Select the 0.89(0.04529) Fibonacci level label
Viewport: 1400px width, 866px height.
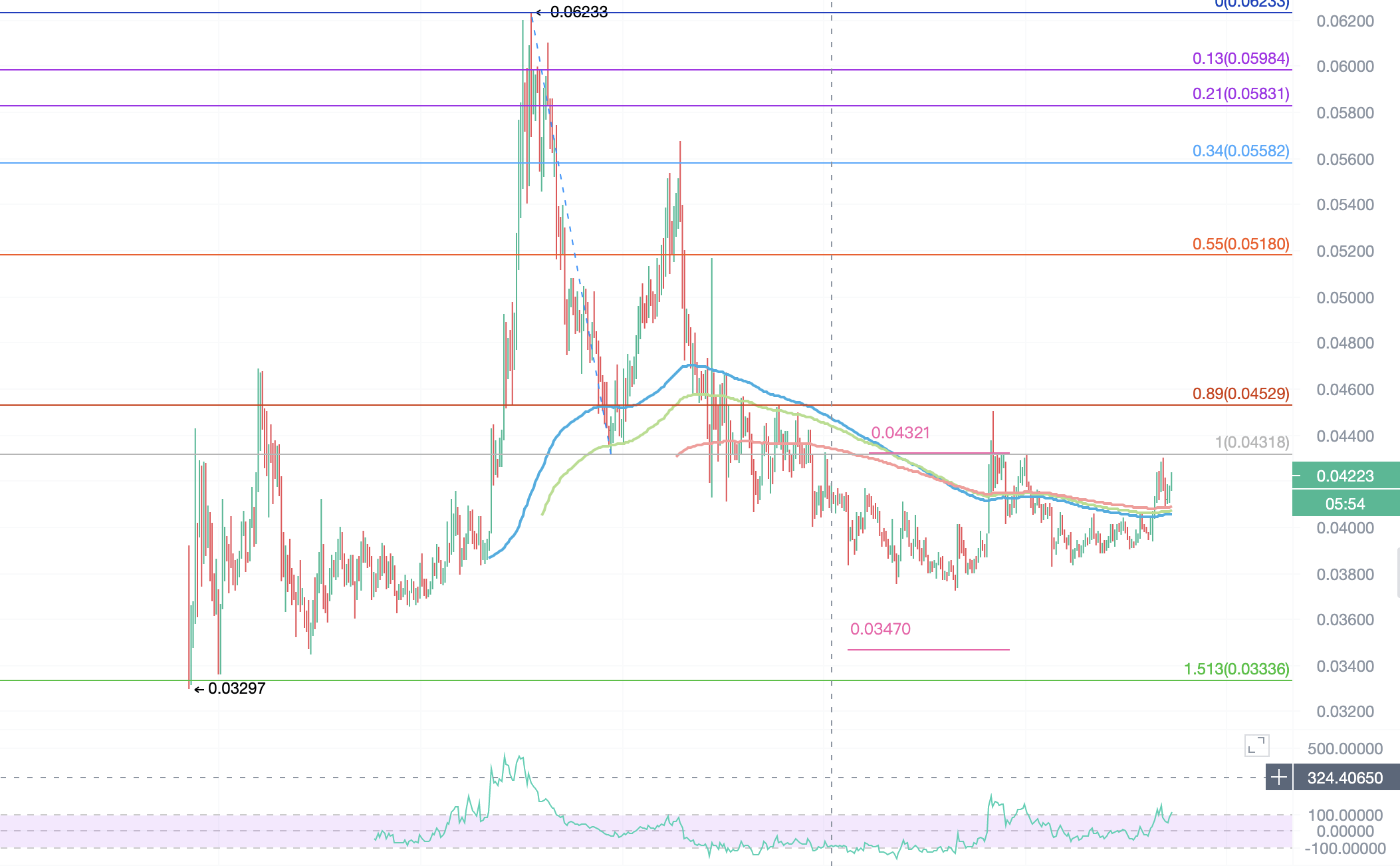point(1240,394)
